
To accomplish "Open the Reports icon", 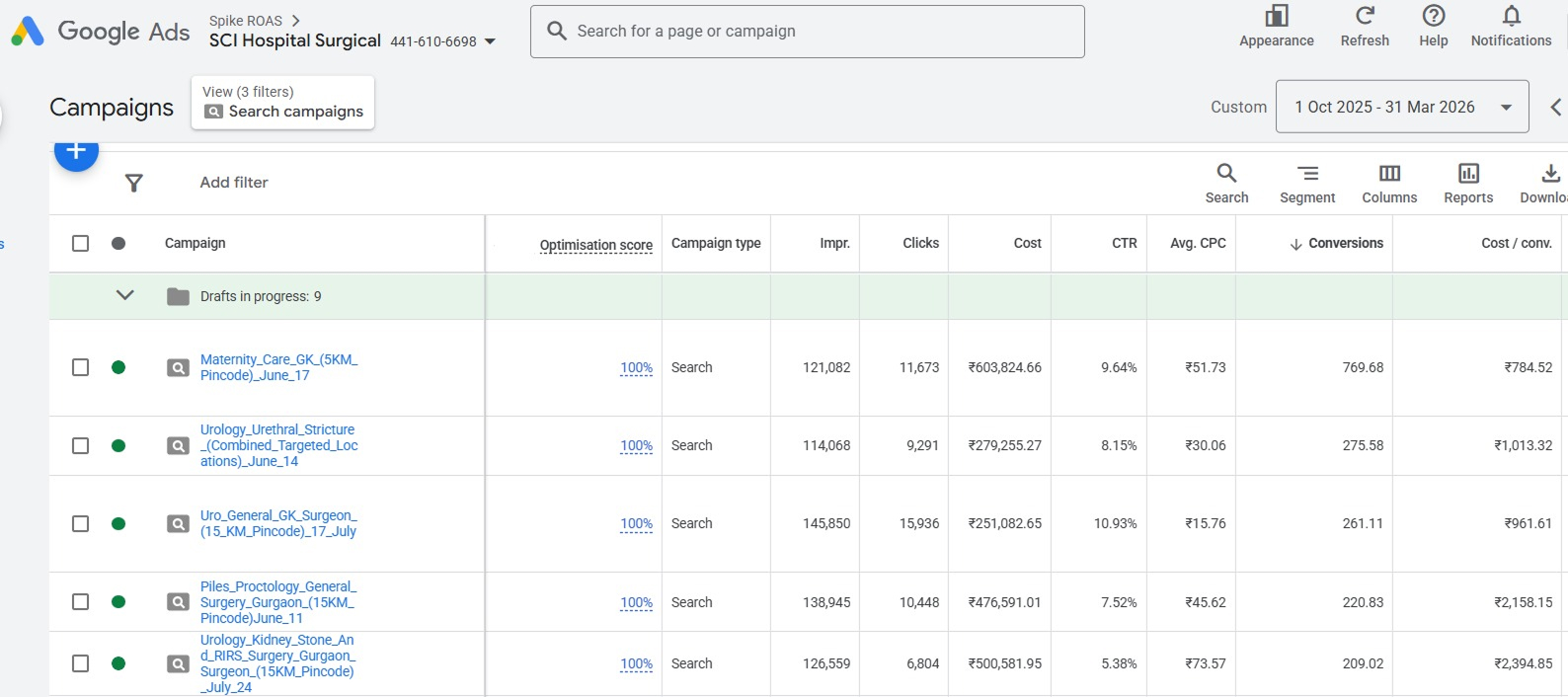I will click(1467, 174).
